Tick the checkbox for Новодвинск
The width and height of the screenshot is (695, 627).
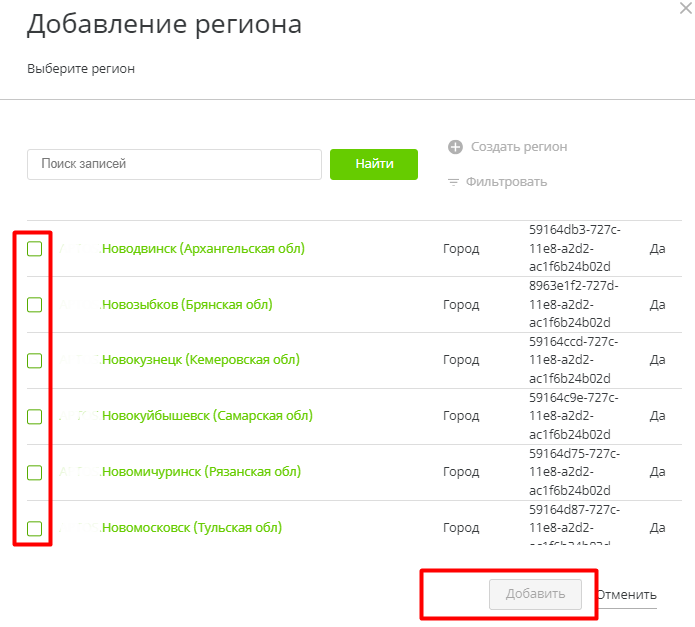[x=35, y=249]
